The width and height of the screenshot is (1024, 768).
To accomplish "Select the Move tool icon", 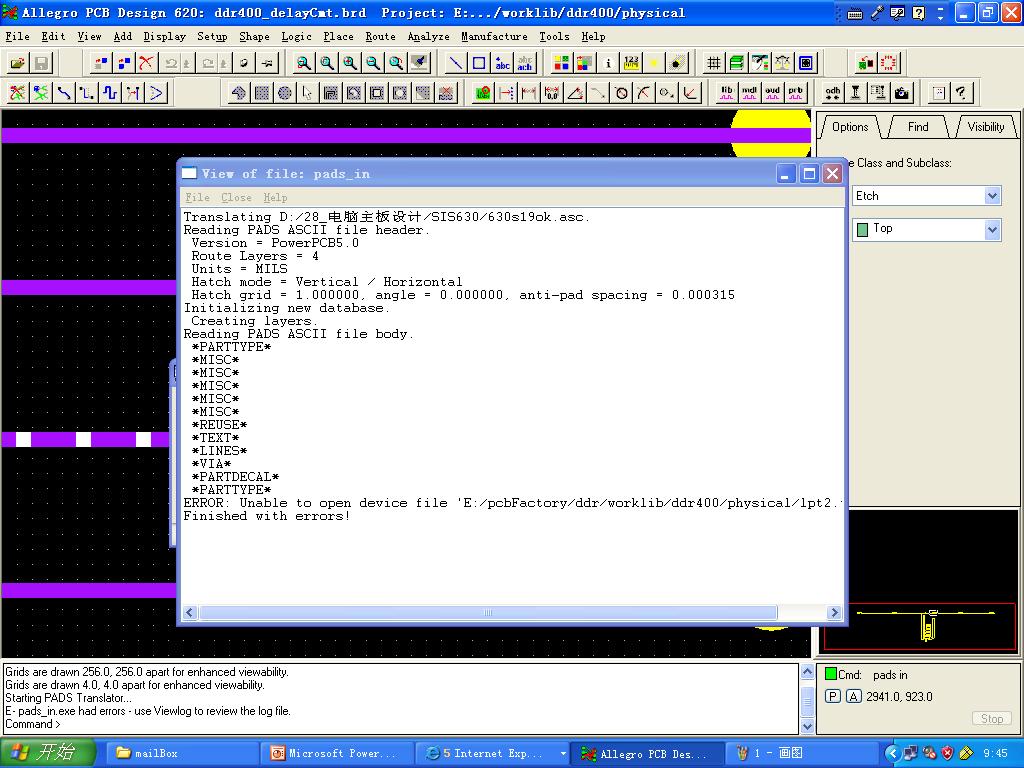I will tap(101, 63).
